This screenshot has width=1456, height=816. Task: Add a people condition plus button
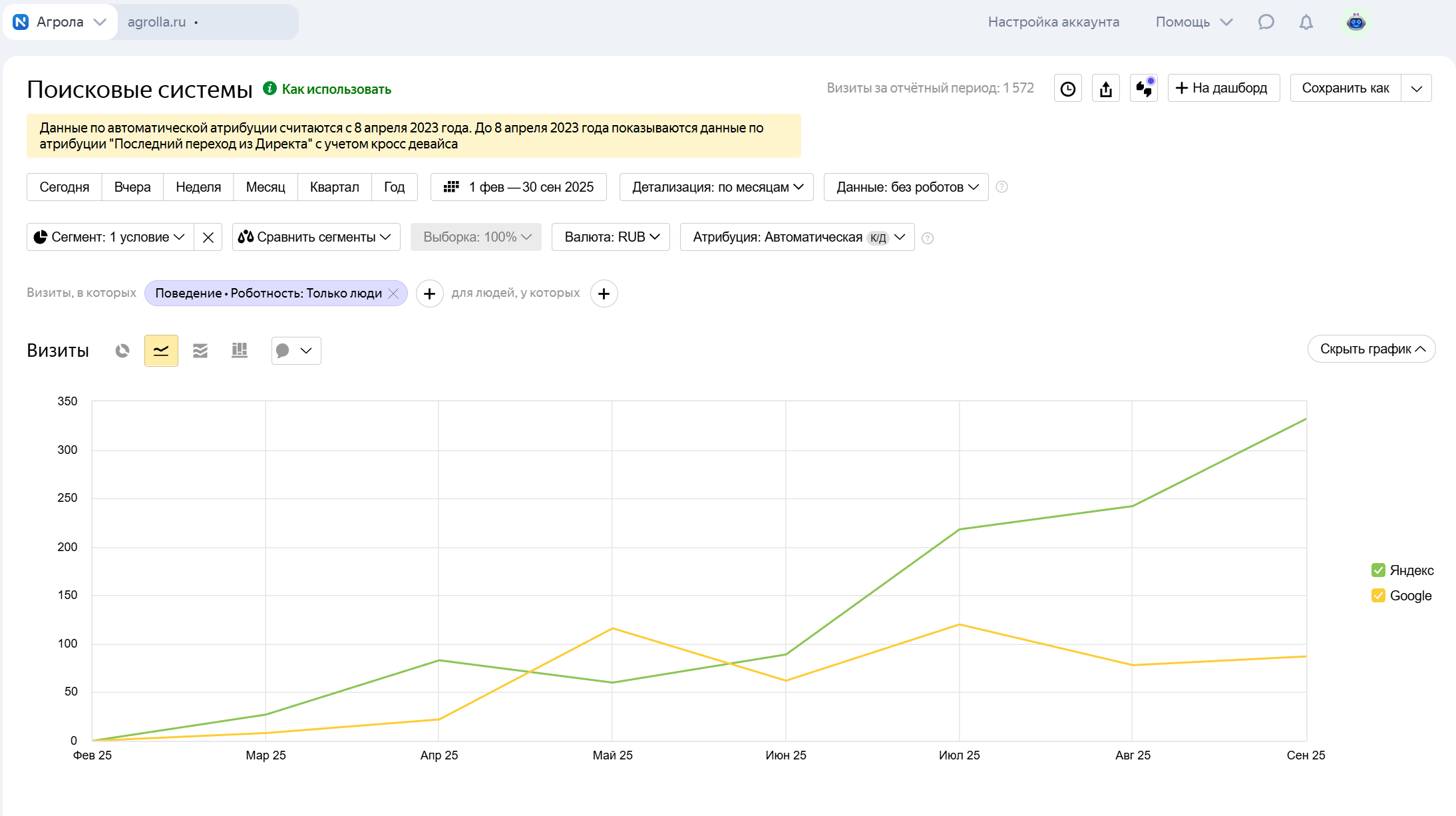(604, 294)
